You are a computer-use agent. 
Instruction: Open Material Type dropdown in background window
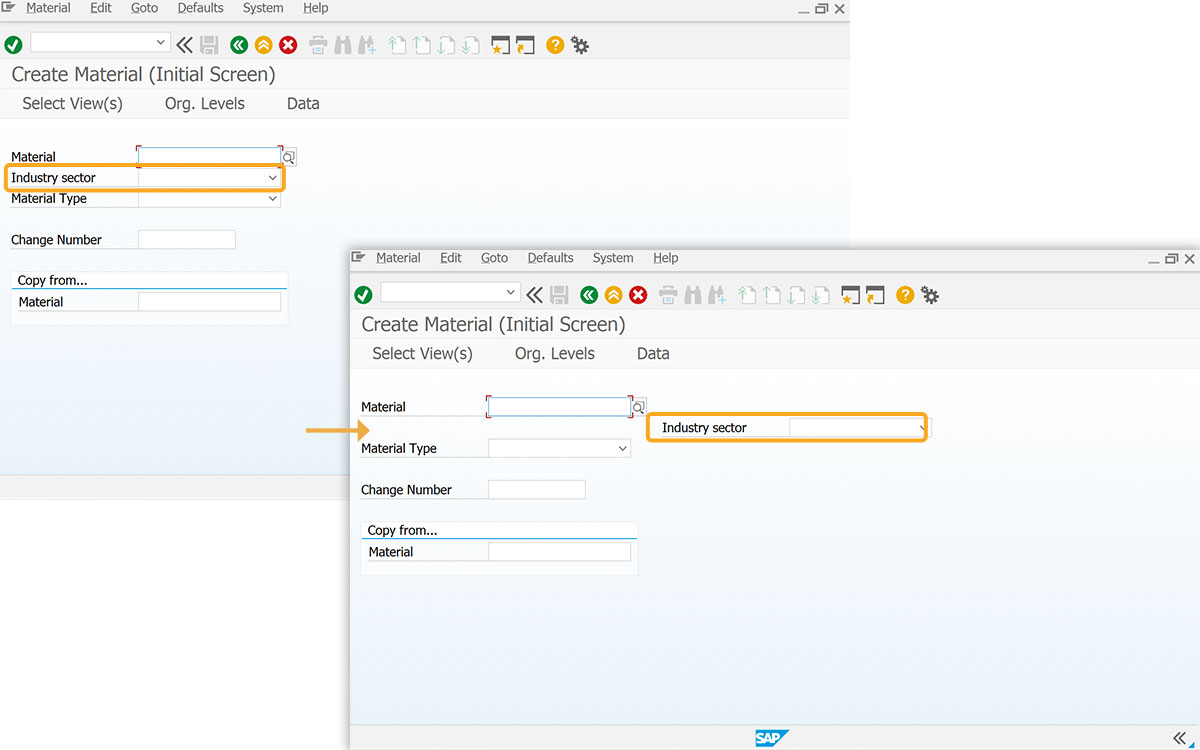(272, 199)
